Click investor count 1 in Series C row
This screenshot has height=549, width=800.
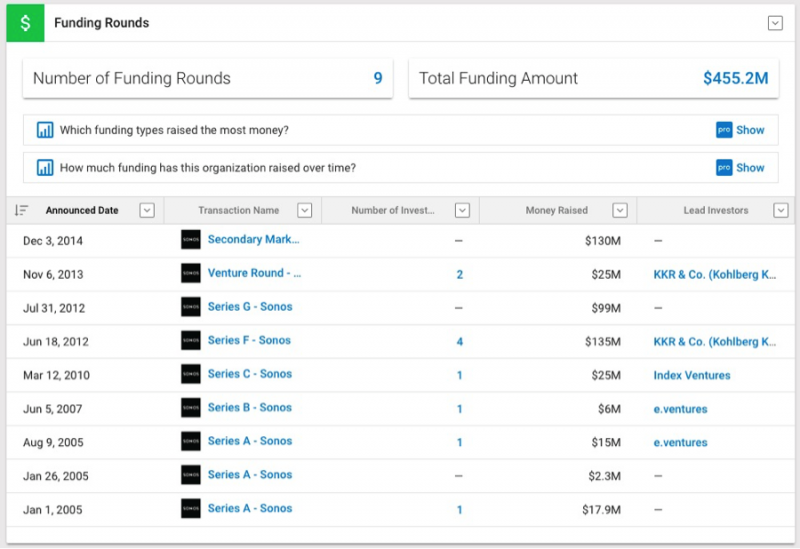coord(460,376)
